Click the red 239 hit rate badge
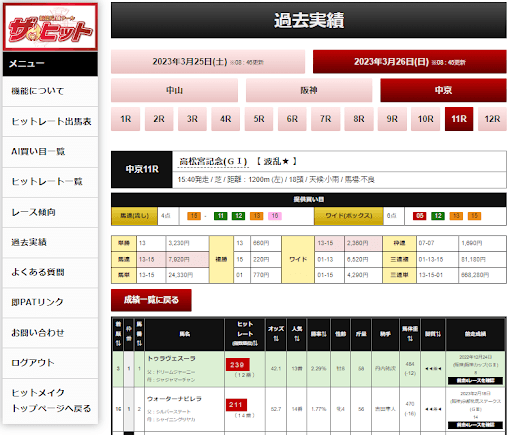The width and height of the screenshot is (512, 435). click(237, 365)
